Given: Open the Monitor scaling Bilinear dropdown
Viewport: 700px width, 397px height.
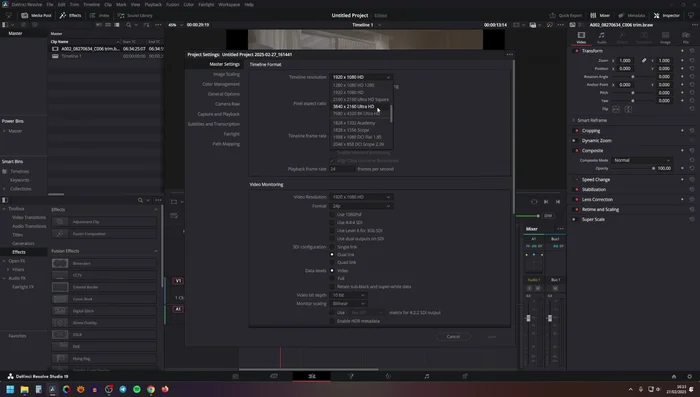Looking at the screenshot, I should [349, 303].
